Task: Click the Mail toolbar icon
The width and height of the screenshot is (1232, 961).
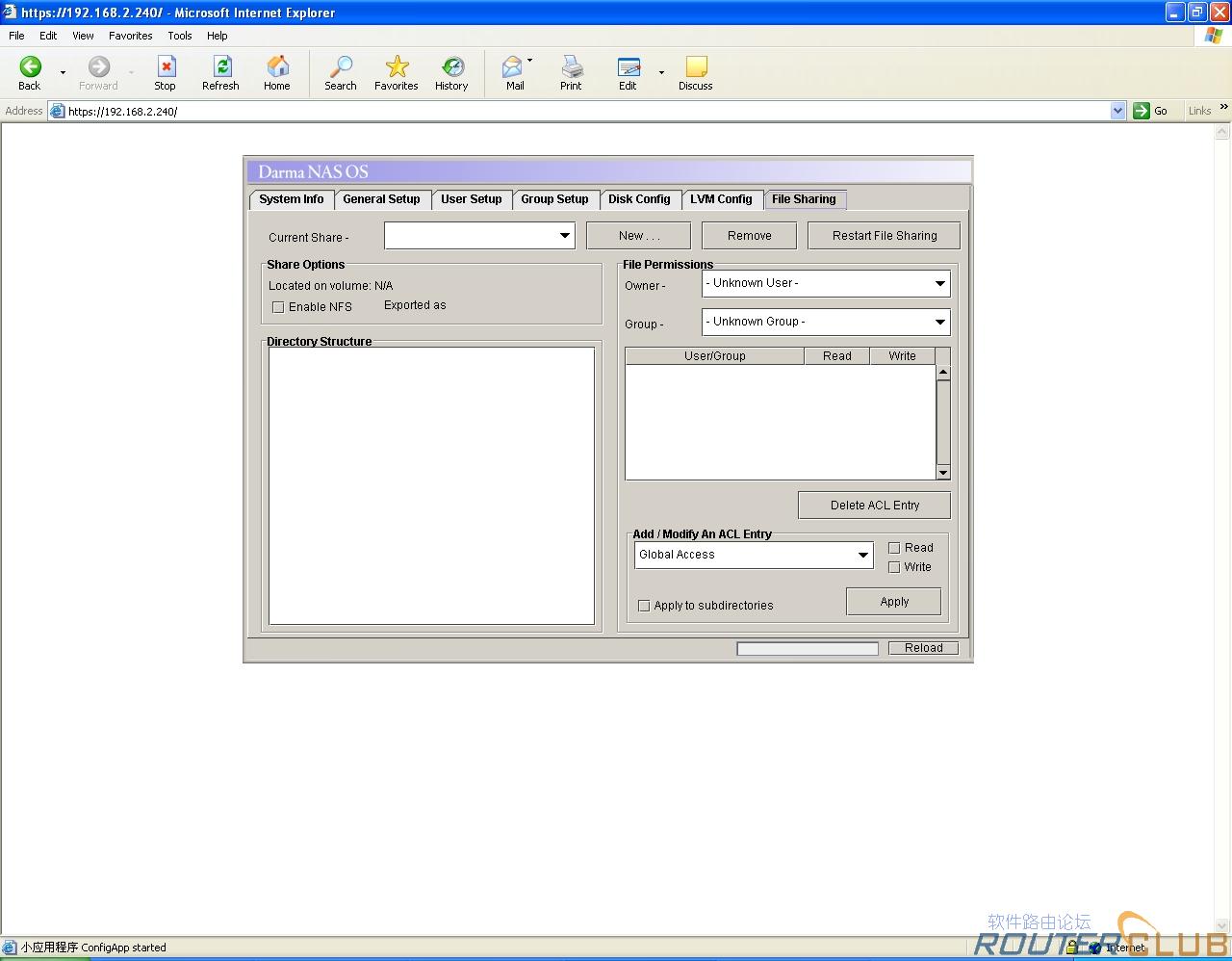Action: pos(513,66)
